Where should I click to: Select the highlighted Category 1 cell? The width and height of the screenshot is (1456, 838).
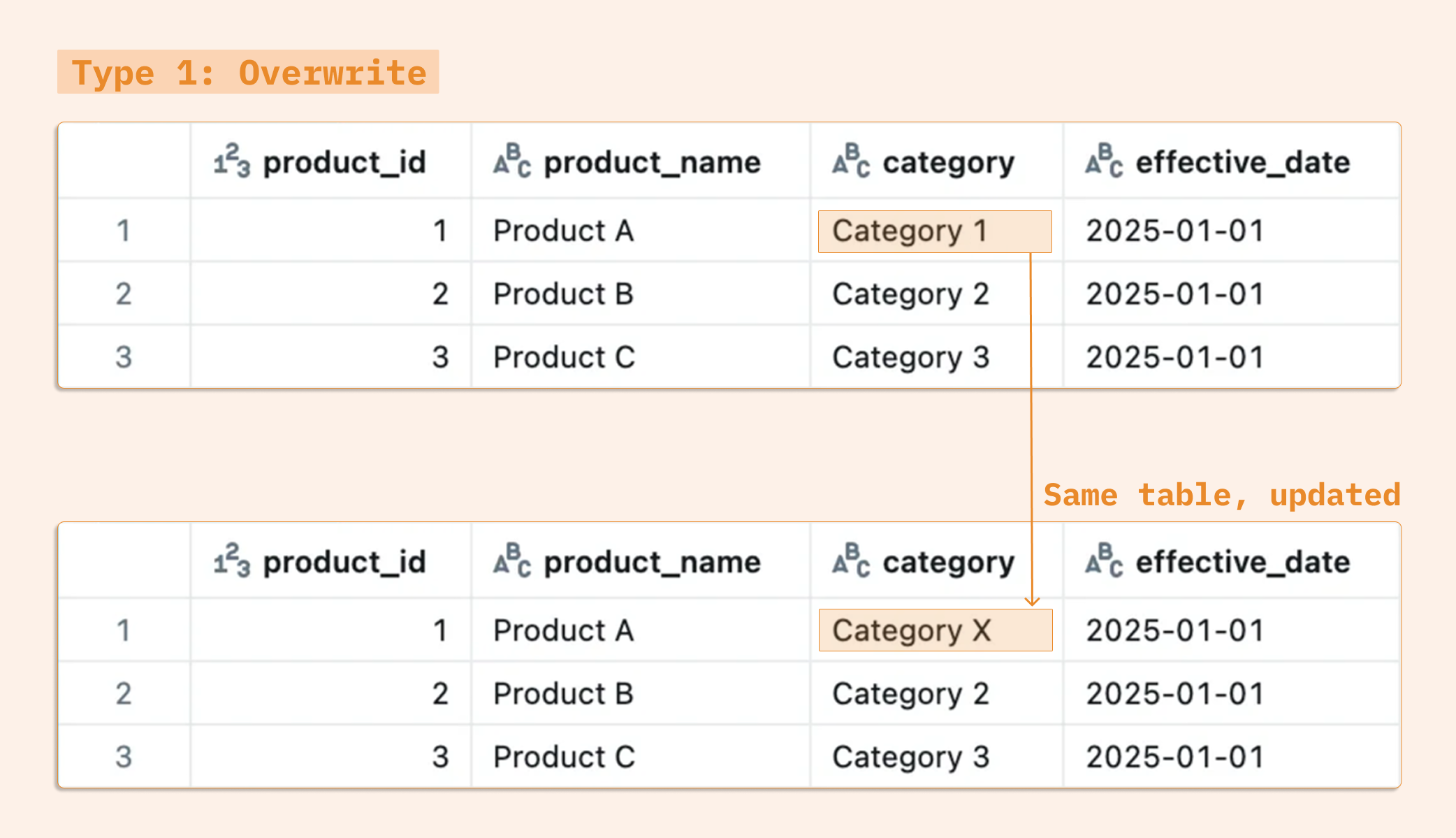(x=934, y=231)
